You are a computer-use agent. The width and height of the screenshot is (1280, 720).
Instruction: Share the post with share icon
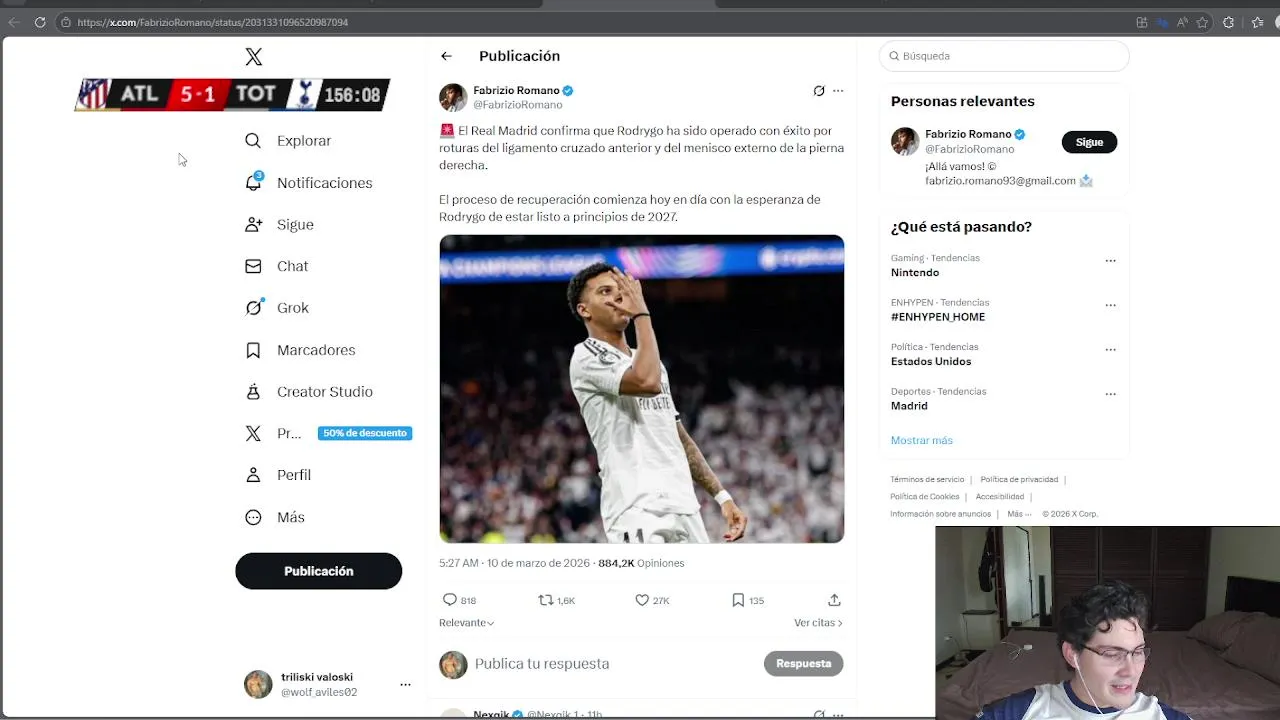(x=834, y=600)
